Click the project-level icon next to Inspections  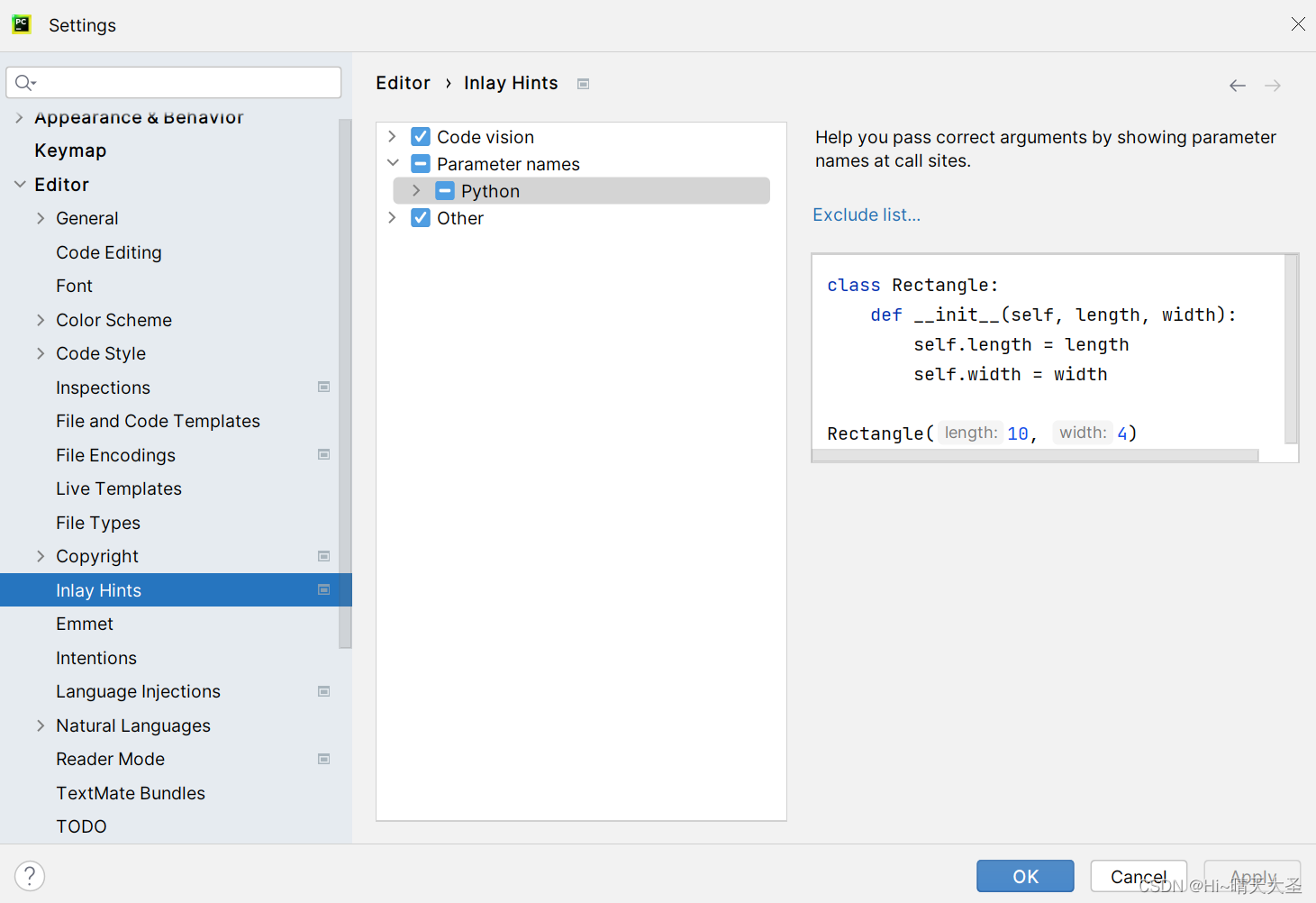click(323, 387)
